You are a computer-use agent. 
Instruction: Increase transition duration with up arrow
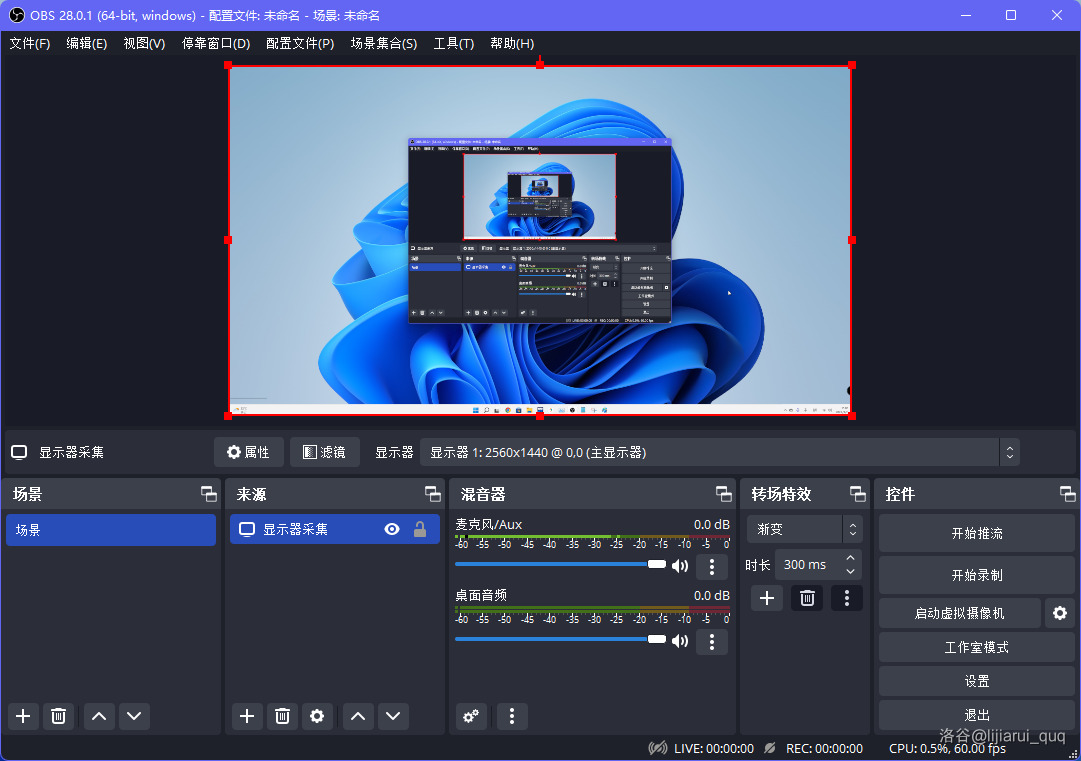851,558
